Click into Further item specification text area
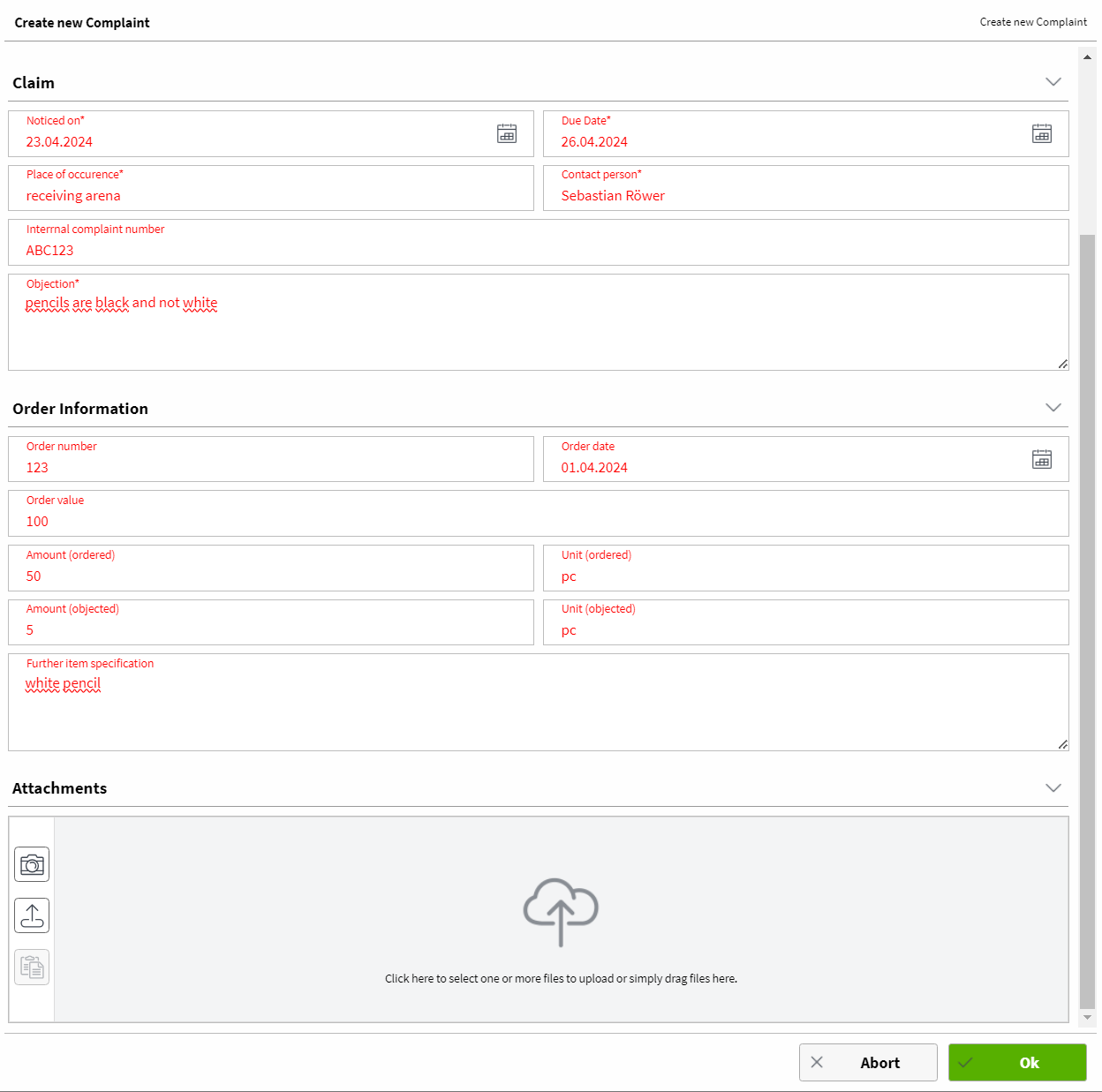Screen dimensions: 1102x1092 tap(539, 703)
